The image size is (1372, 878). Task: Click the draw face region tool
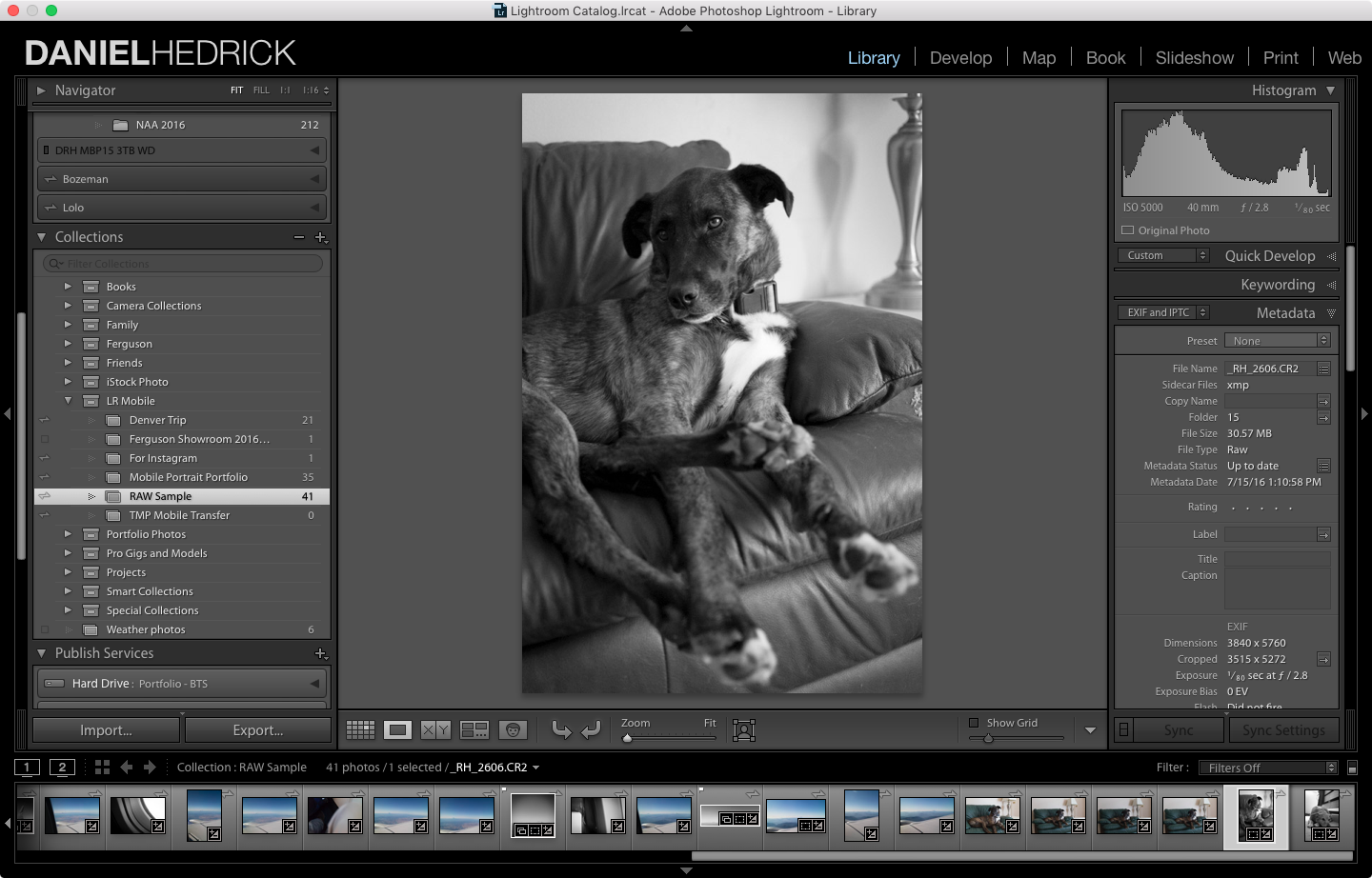click(744, 730)
